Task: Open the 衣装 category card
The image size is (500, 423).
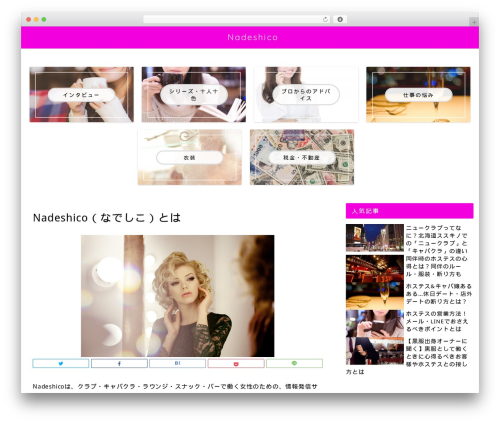Action: click(x=190, y=157)
